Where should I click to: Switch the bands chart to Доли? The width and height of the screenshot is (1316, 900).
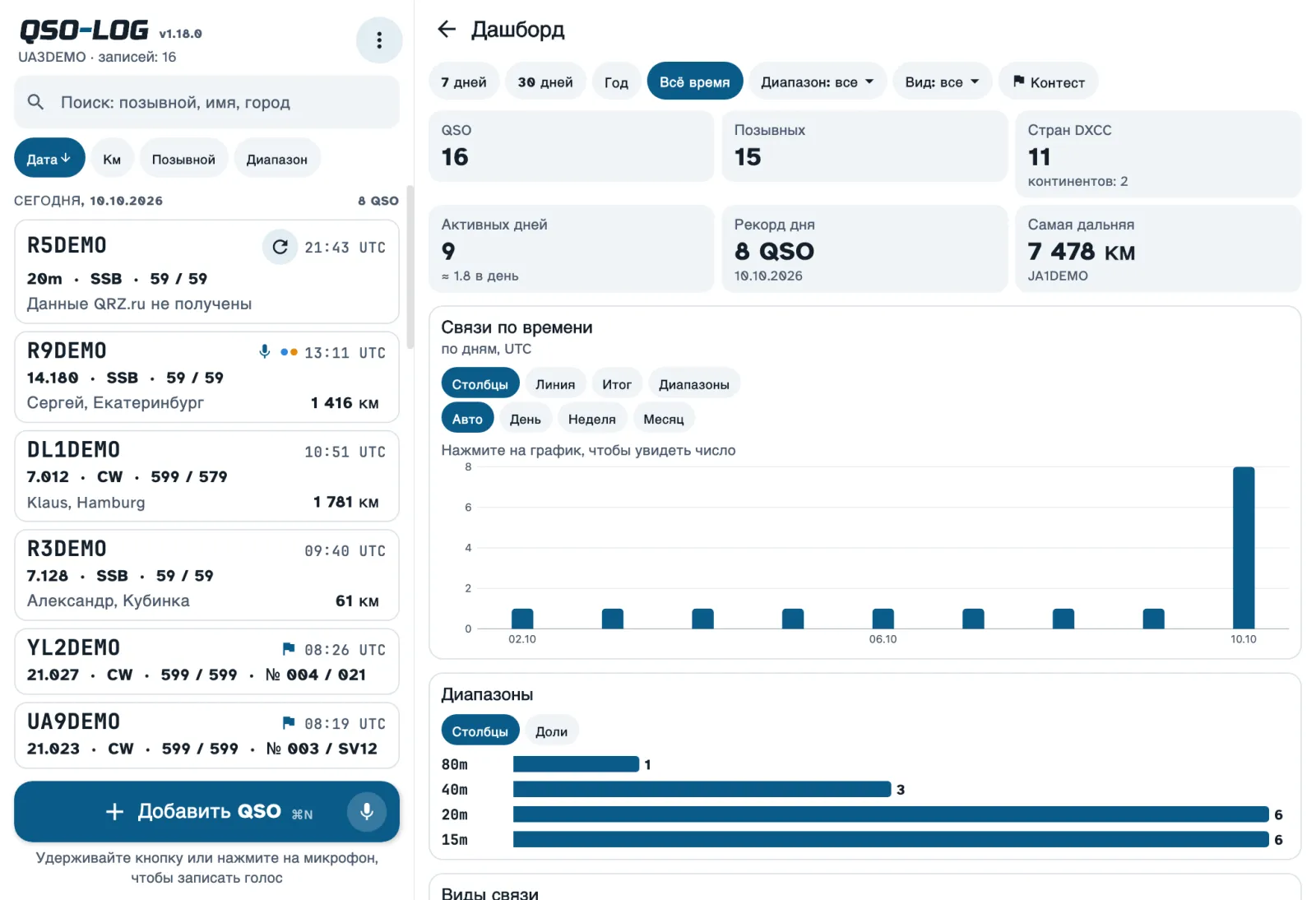click(x=551, y=731)
